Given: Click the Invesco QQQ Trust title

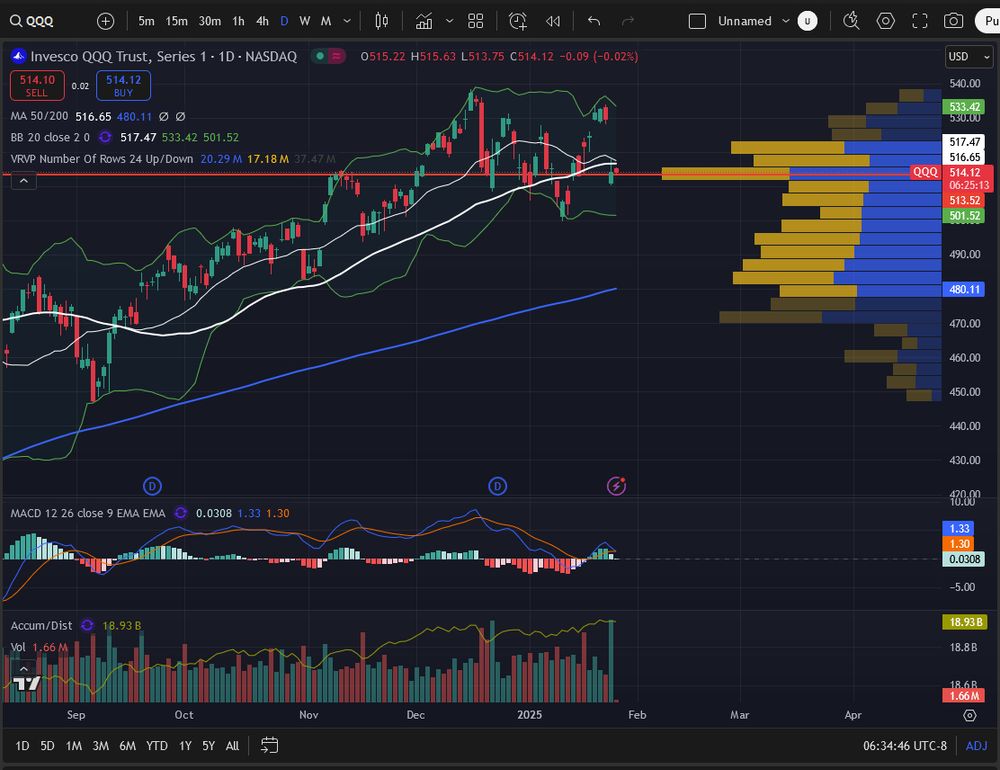Looking at the screenshot, I should coord(163,56).
